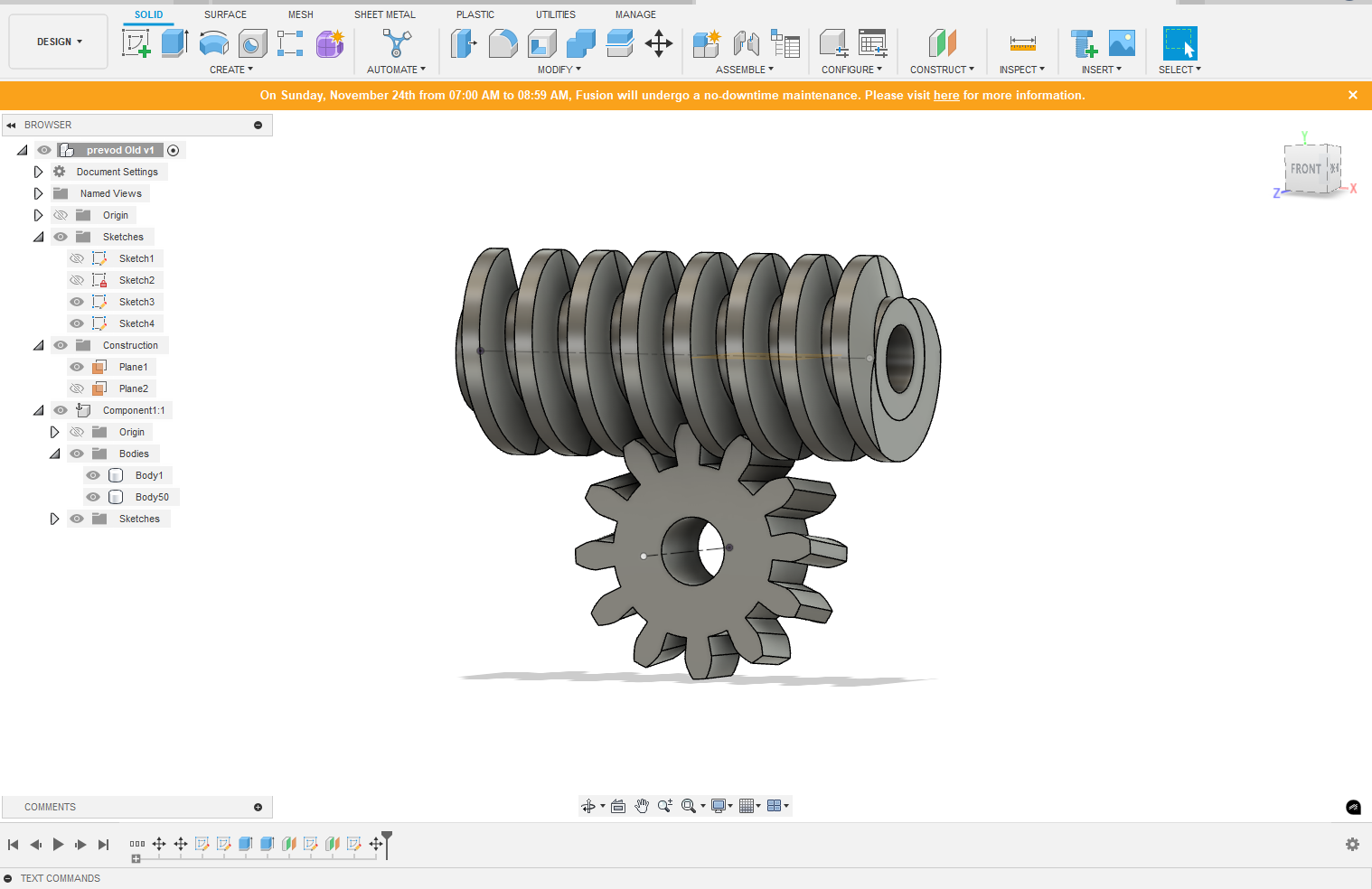Expand the Named Views folder

point(38,193)
